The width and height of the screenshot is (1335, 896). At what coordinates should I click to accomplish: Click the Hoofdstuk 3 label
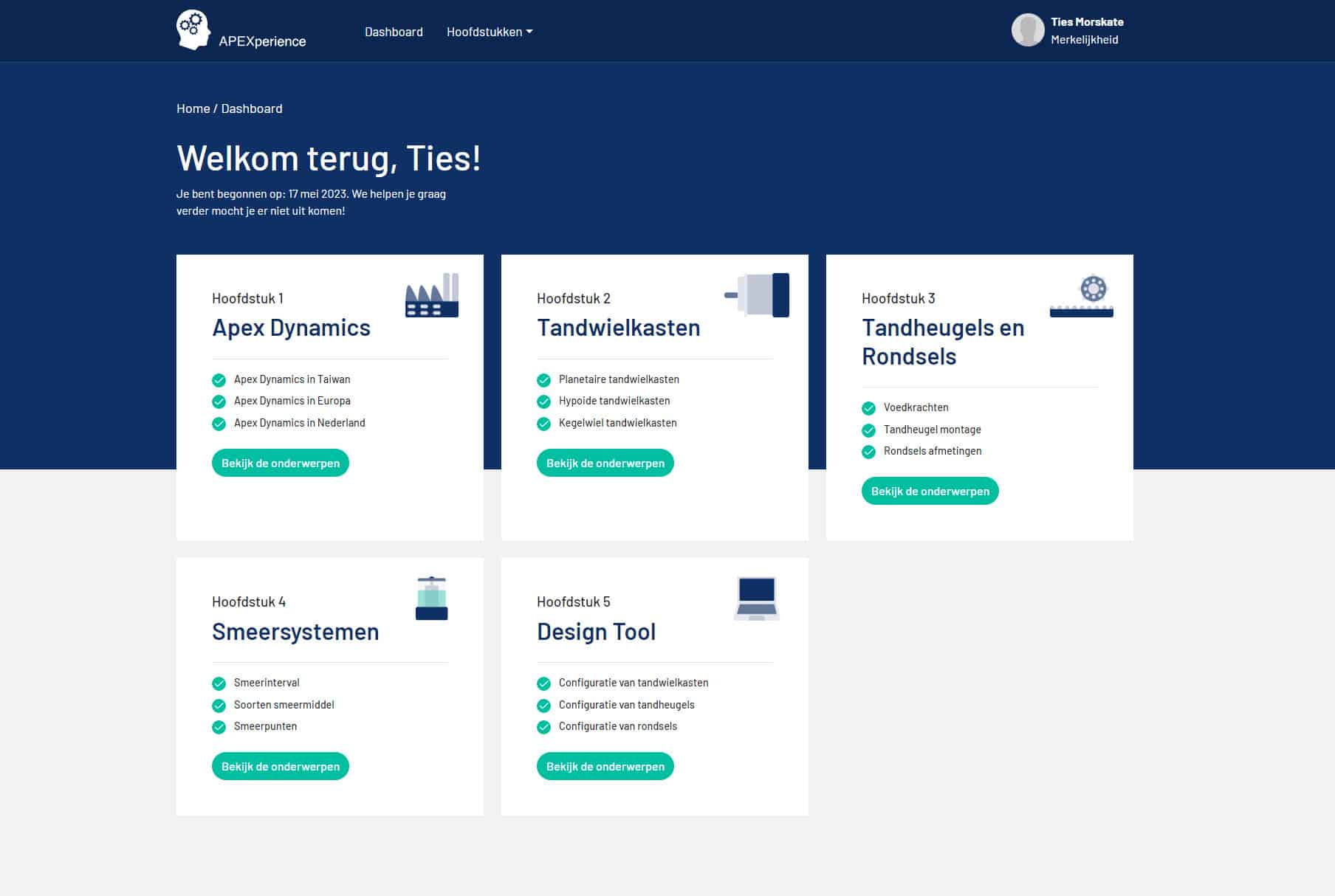pos(899,298)
